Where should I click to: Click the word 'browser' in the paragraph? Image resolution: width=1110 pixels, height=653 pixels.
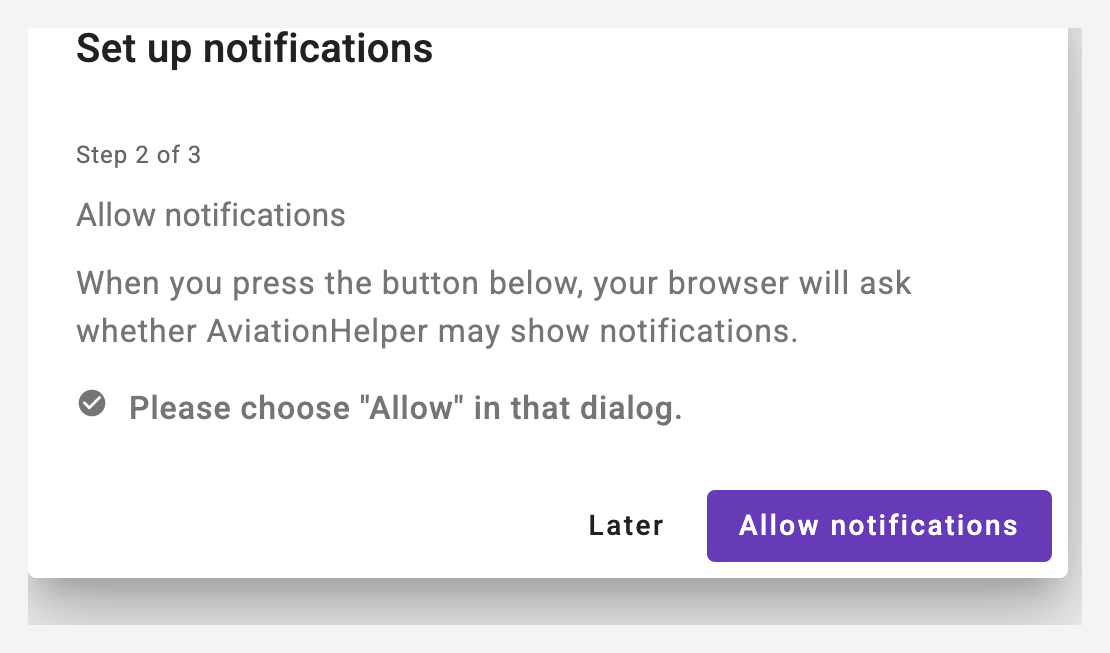[728, 283]
